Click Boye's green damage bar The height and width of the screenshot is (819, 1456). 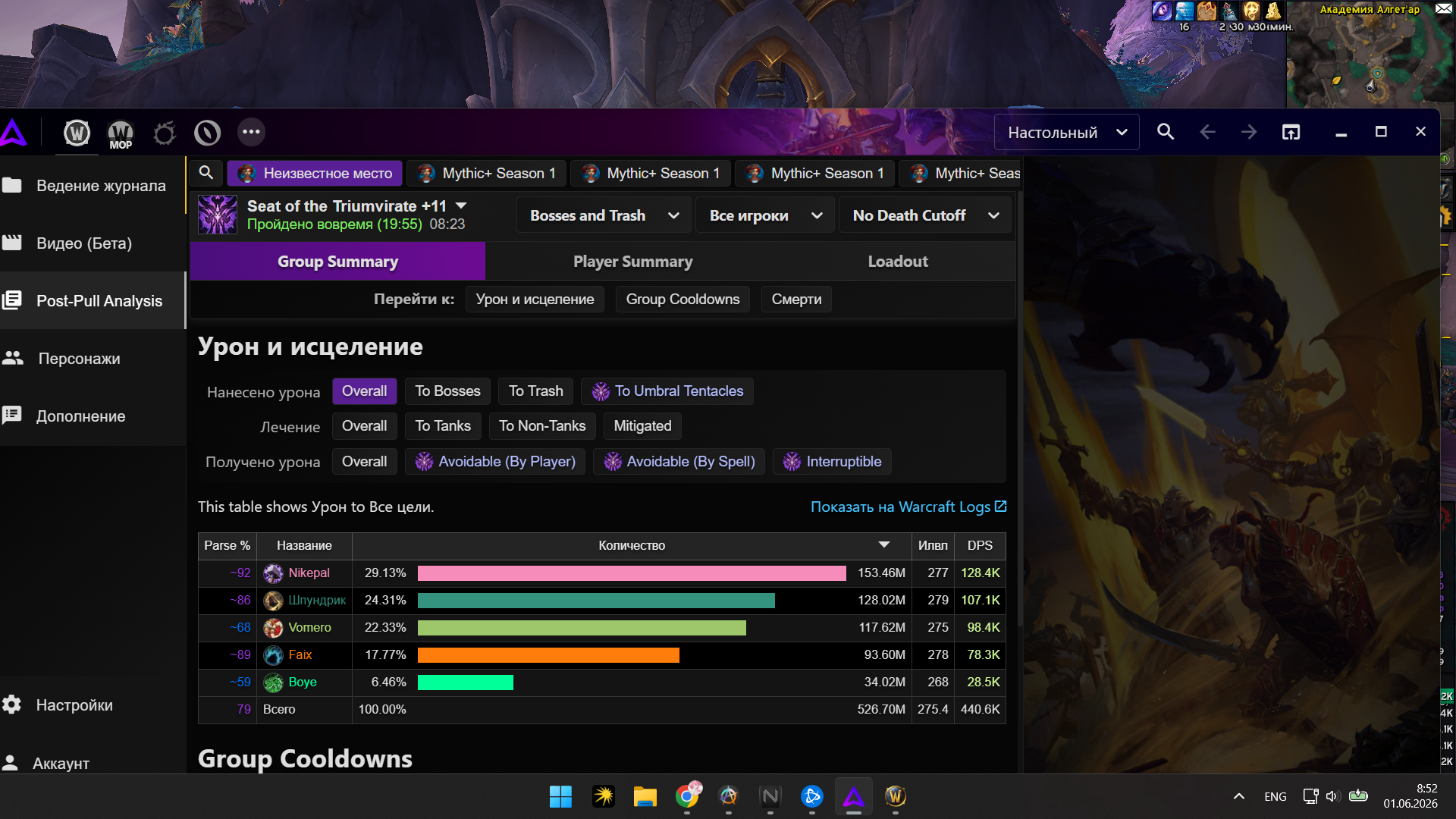point(466,682)
